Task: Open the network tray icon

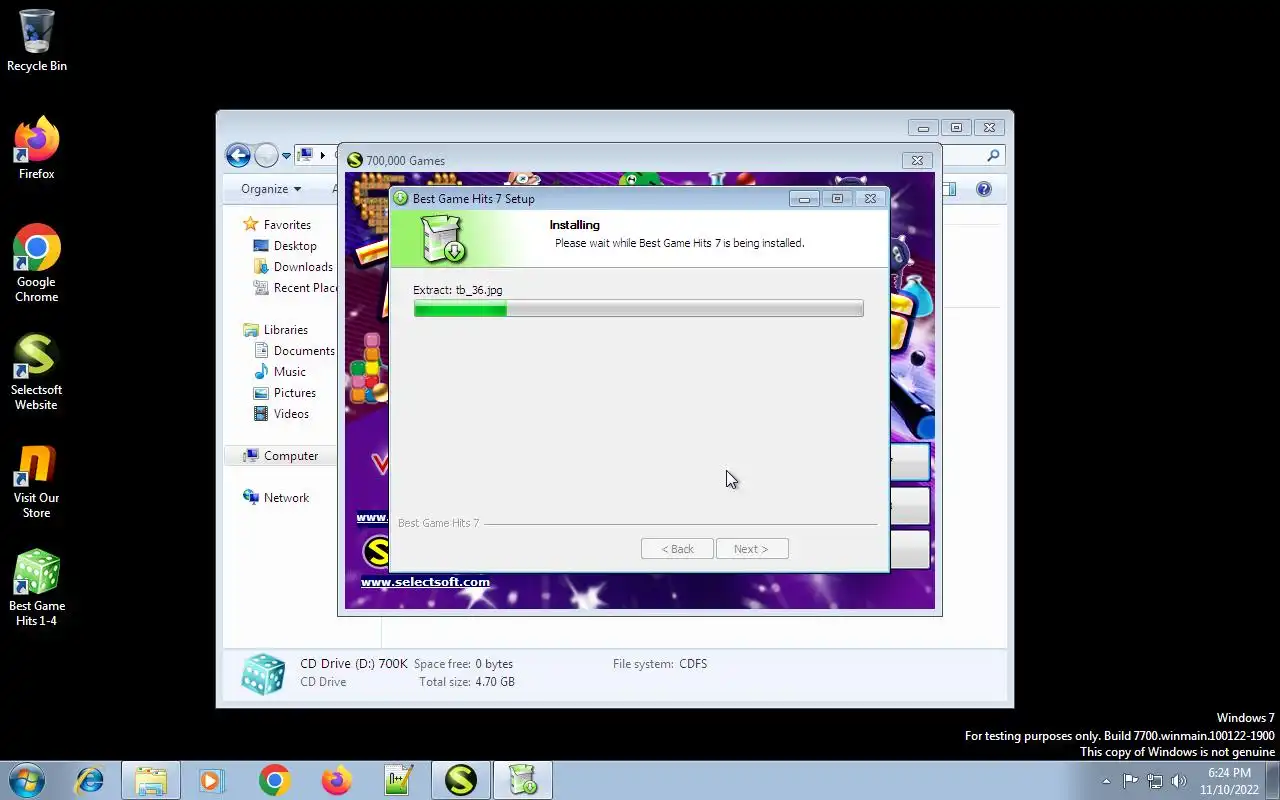Action: click(1155, 781)
